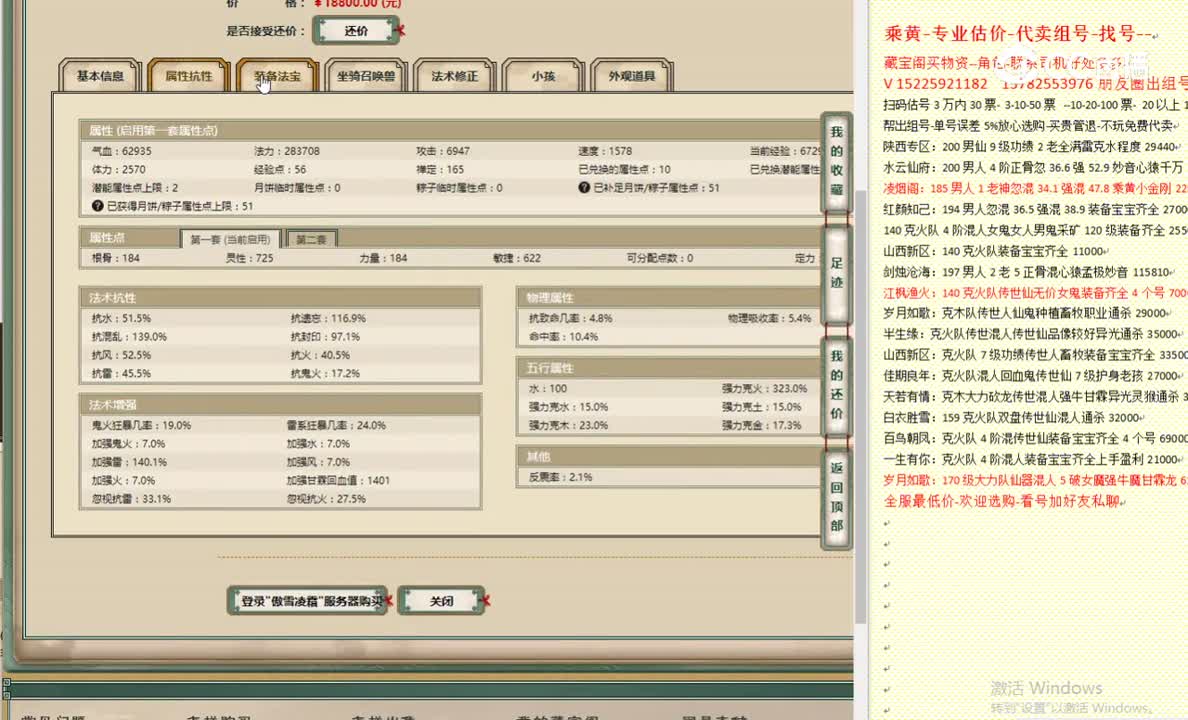Open 我的还价 in the side panel

coord(836,385)
